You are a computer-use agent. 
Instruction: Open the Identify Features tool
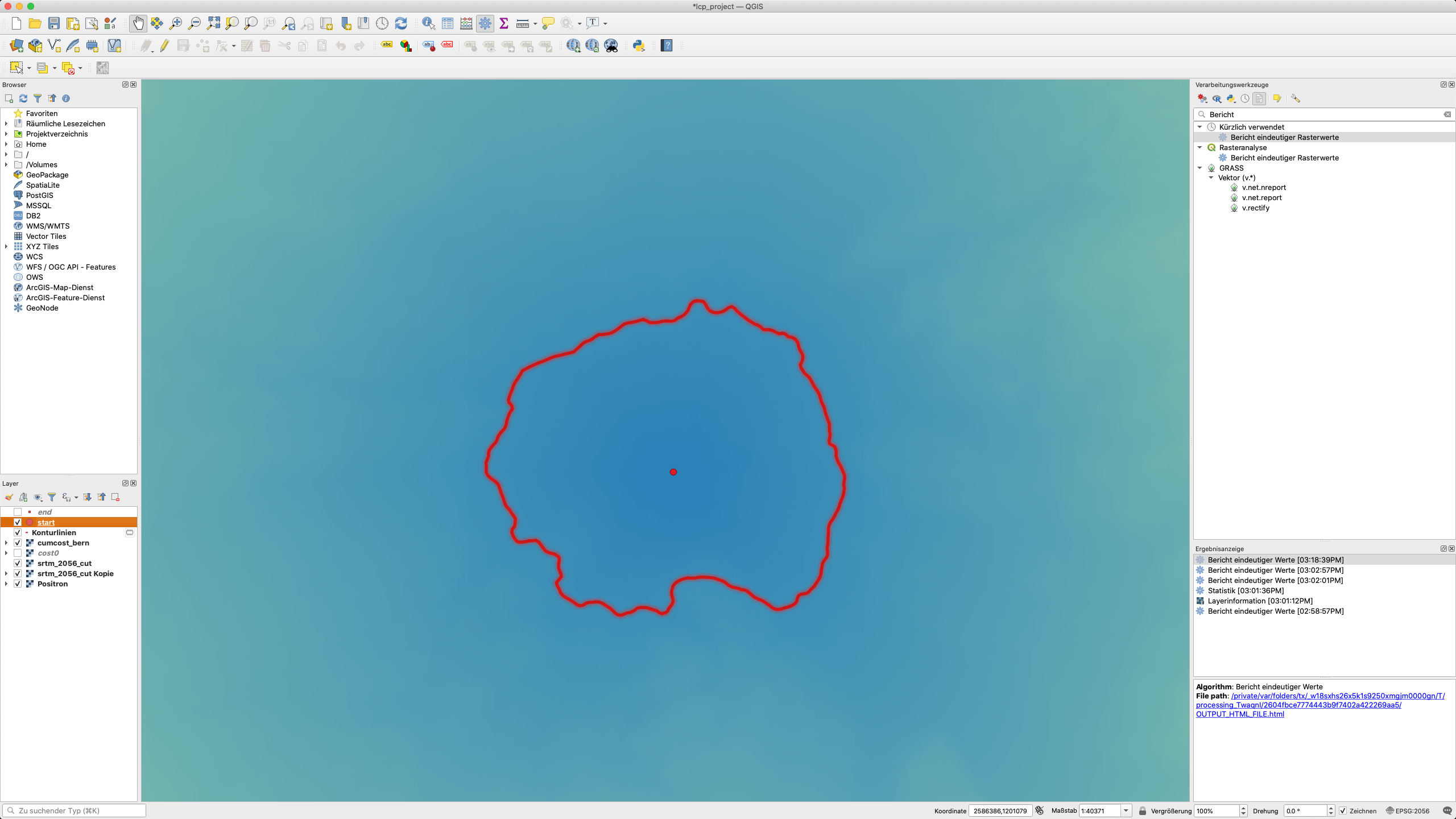click(428, 23)
